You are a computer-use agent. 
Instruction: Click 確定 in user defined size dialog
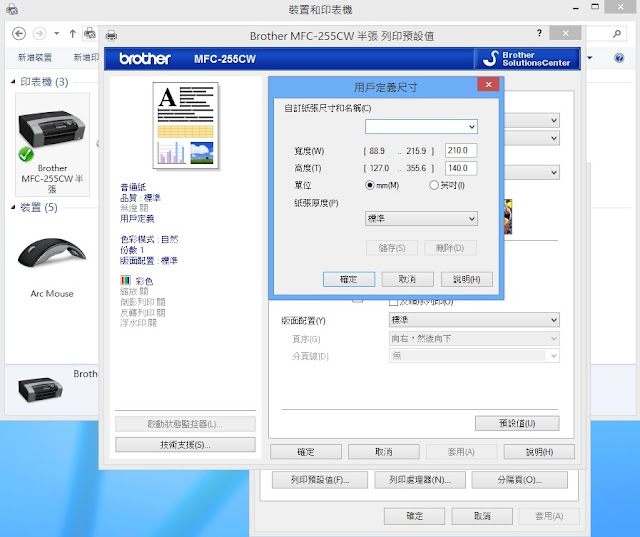(x=349, y=279)
